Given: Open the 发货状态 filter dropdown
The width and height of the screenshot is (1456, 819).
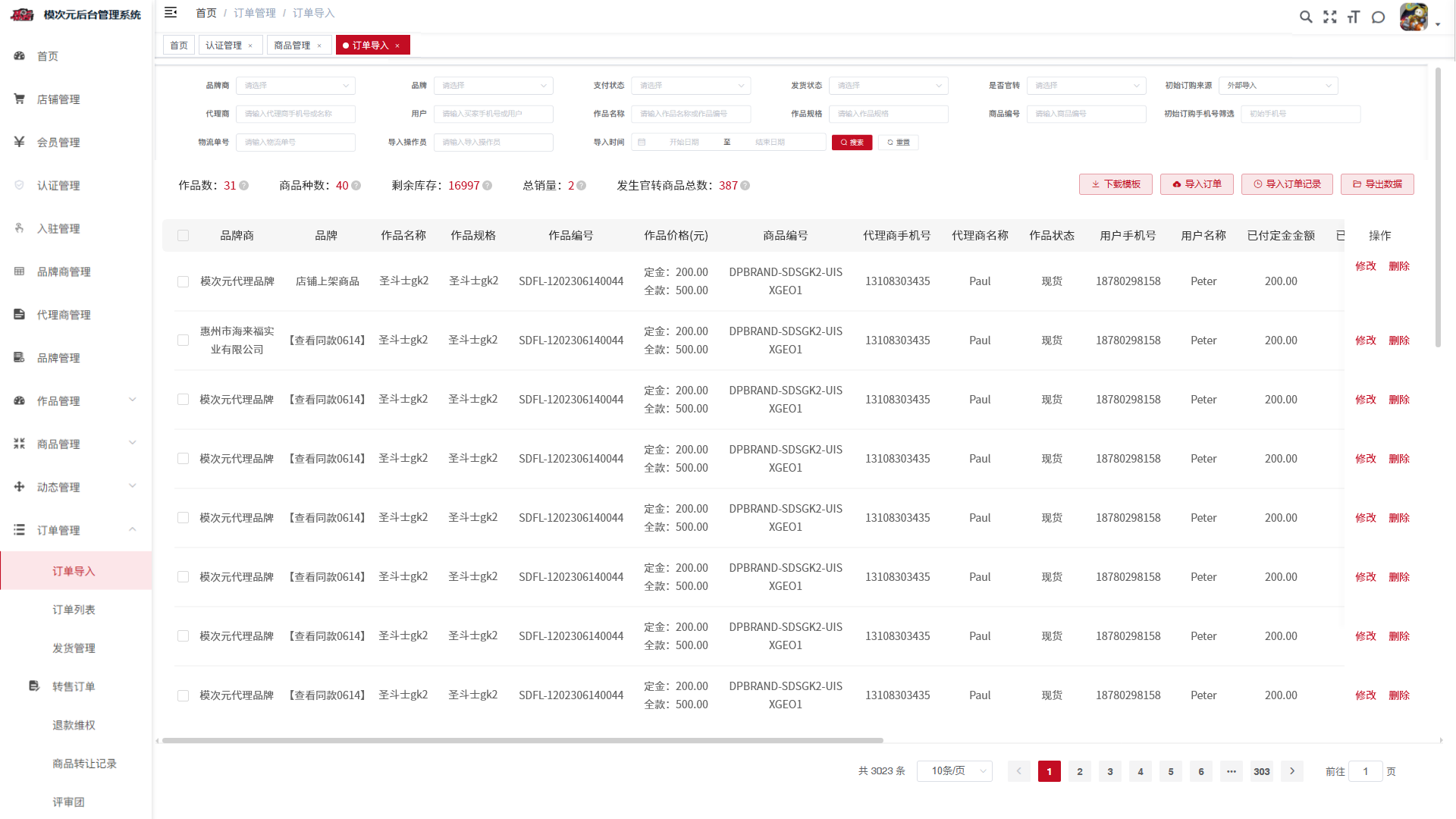Looking at the screenshot, I should coord(889,86).
